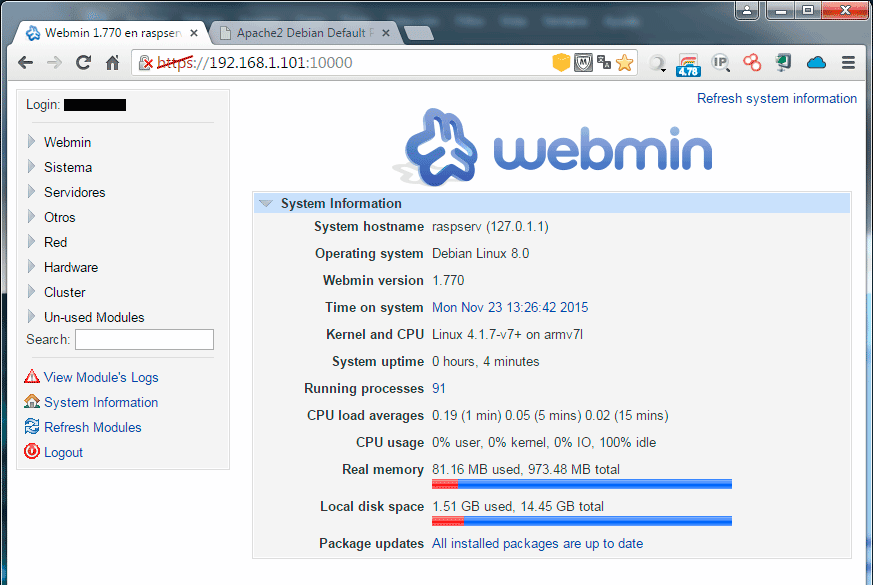Click the browser forward arrow
873x585 pixels.
click(55, 63)
